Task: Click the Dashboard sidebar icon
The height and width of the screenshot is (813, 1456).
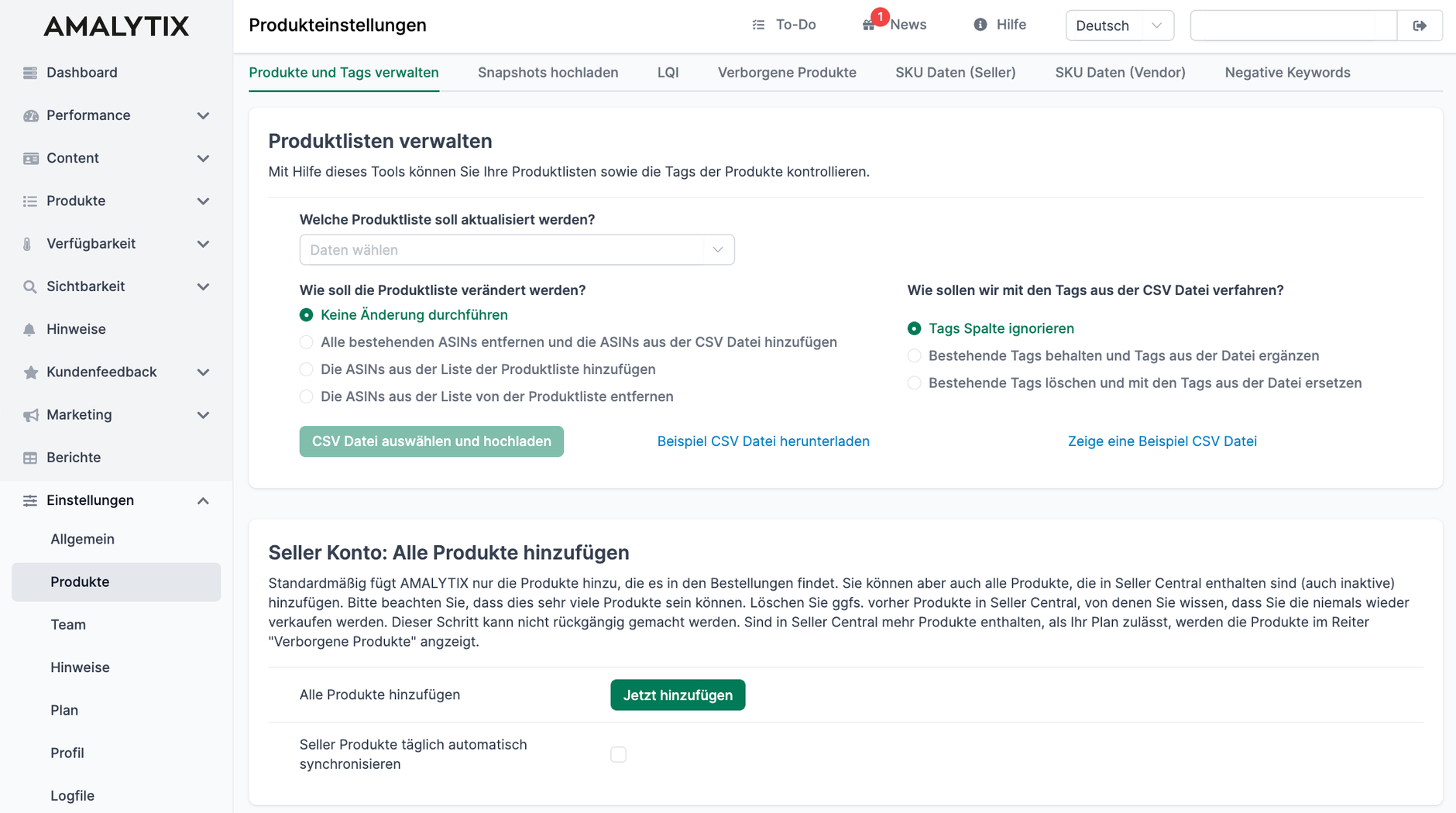Action: coord(30,73)
